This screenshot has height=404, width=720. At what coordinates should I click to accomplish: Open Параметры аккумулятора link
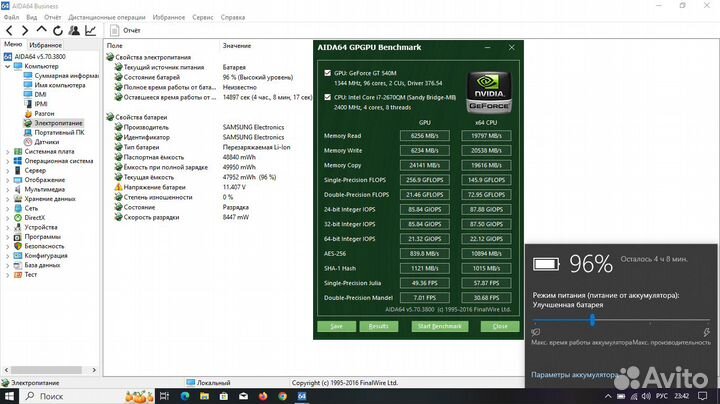574,375
